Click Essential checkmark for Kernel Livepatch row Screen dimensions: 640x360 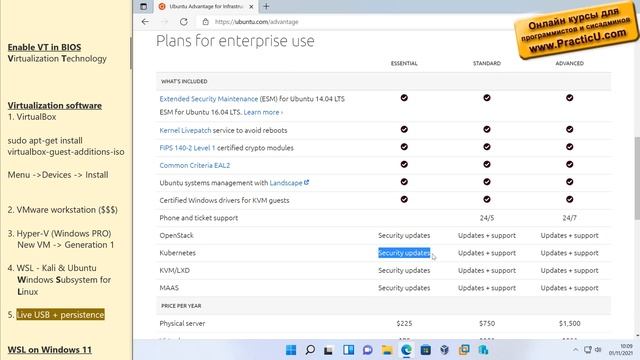pyautogui.click(x=404, y=129)
